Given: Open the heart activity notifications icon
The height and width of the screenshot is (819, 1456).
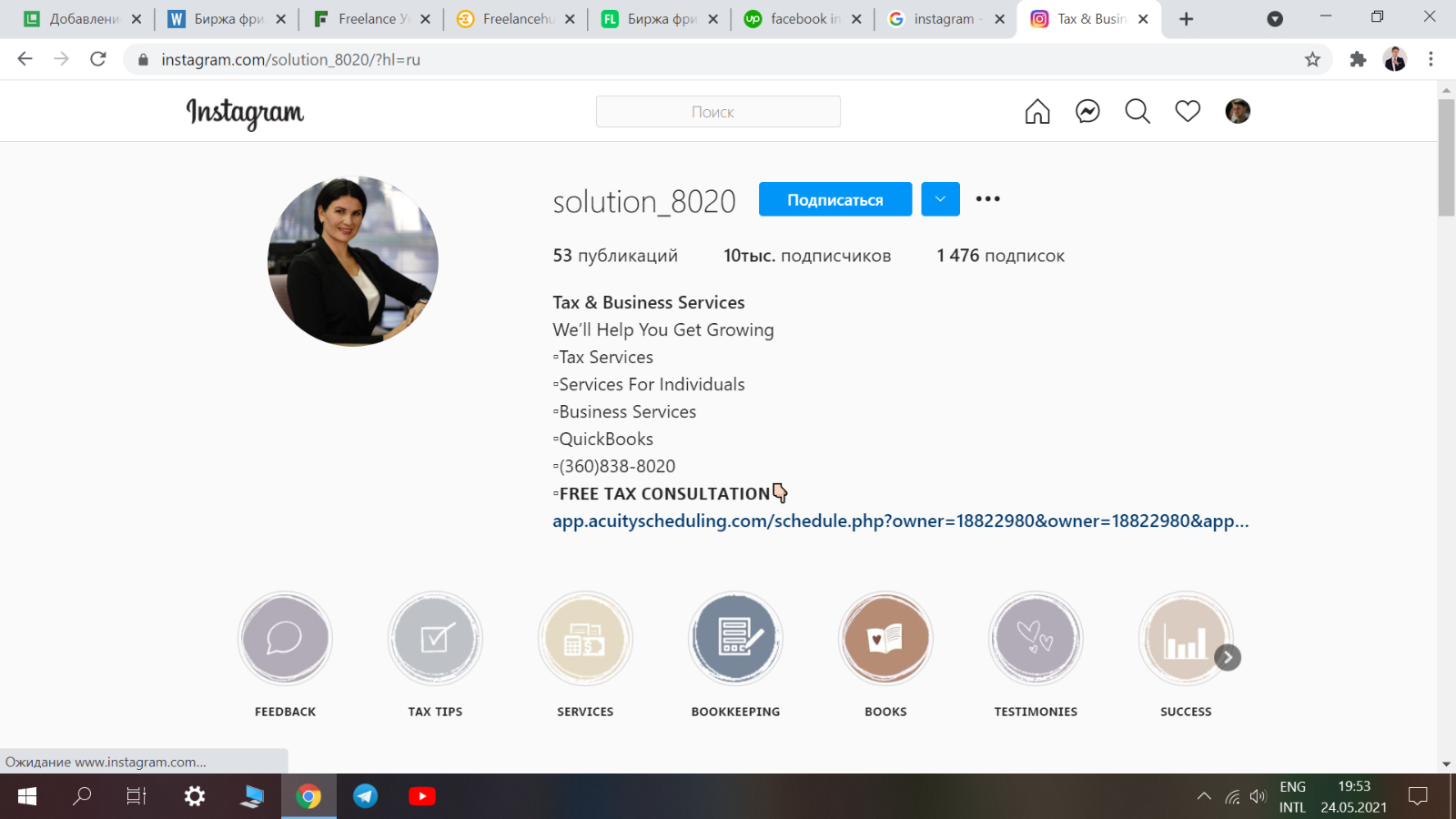Looking at the screenshot, I should (x=1188, y=111).
